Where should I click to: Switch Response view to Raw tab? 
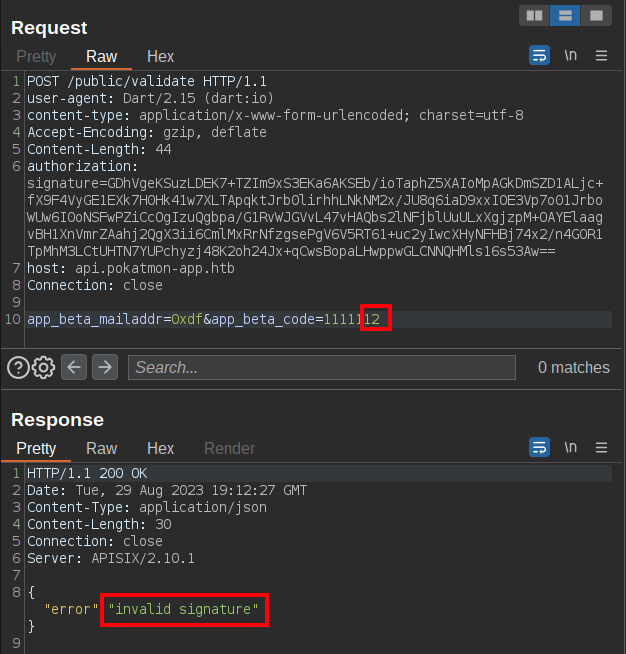[x=101, y=449]
